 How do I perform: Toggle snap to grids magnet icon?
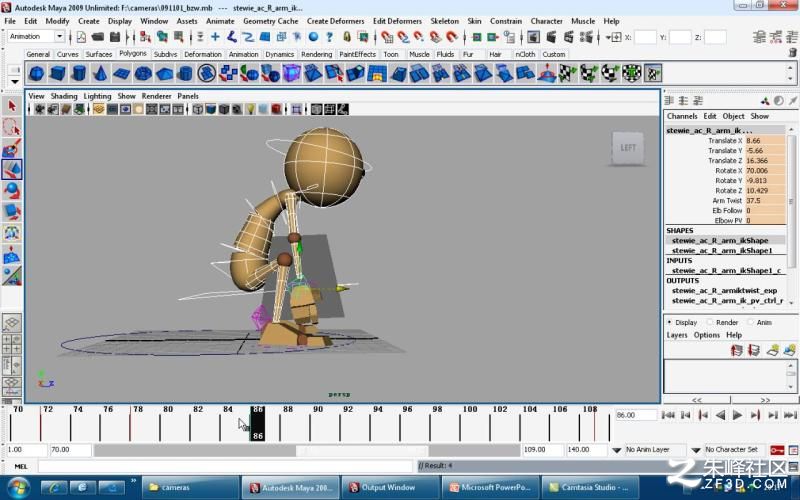coord(387,37)
